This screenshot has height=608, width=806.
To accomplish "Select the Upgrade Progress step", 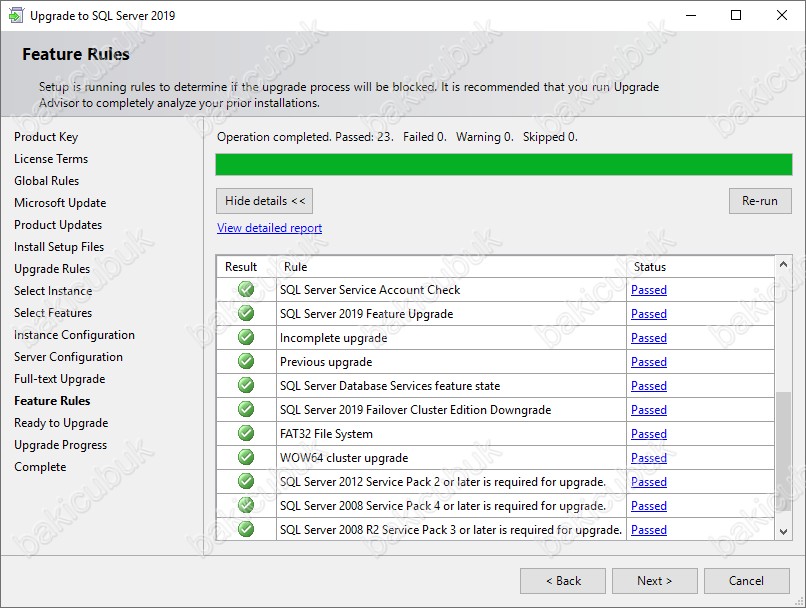I will click(x=61, y=445).
